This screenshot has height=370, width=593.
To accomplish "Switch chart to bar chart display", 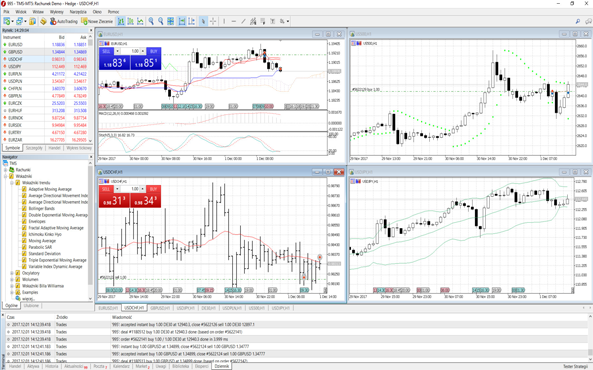I will tap(121, 21).
